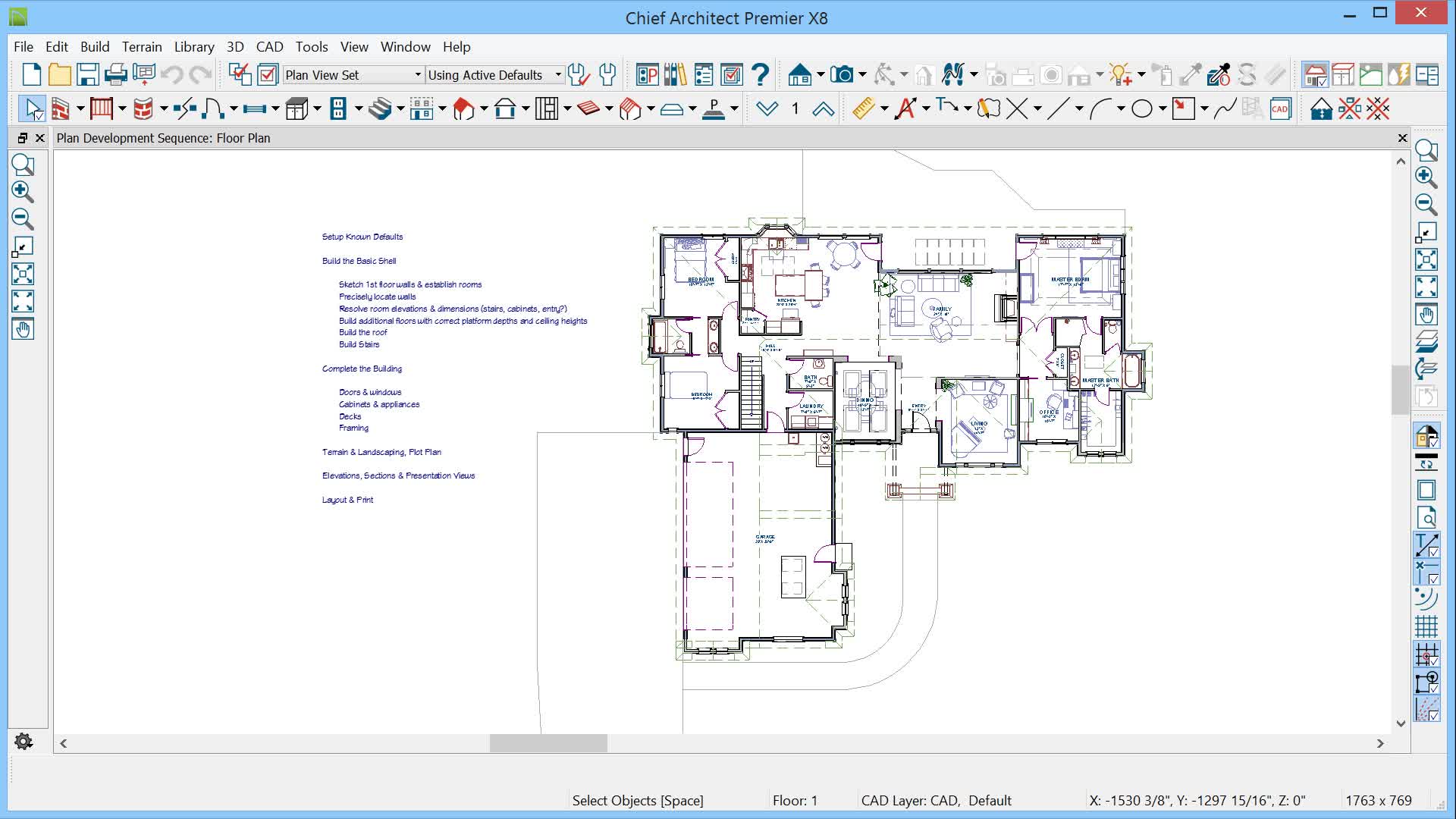Open the camera view tools
The height and width of the screenshot is (819, 1456).
click(x=841, y=74)
